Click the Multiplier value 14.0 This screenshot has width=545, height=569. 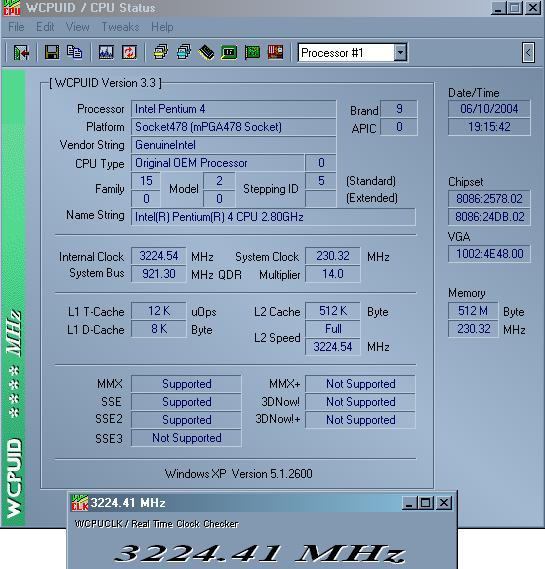333,274
